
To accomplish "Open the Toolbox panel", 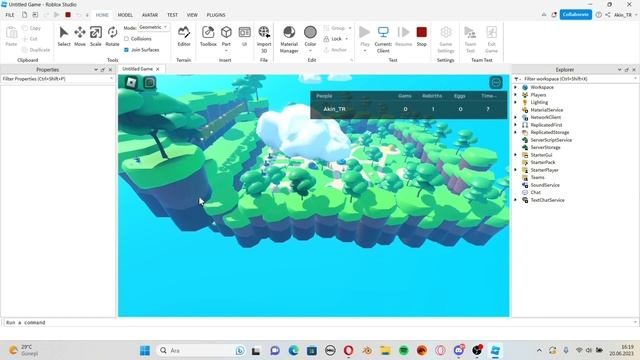I will [x=208, y=36].
